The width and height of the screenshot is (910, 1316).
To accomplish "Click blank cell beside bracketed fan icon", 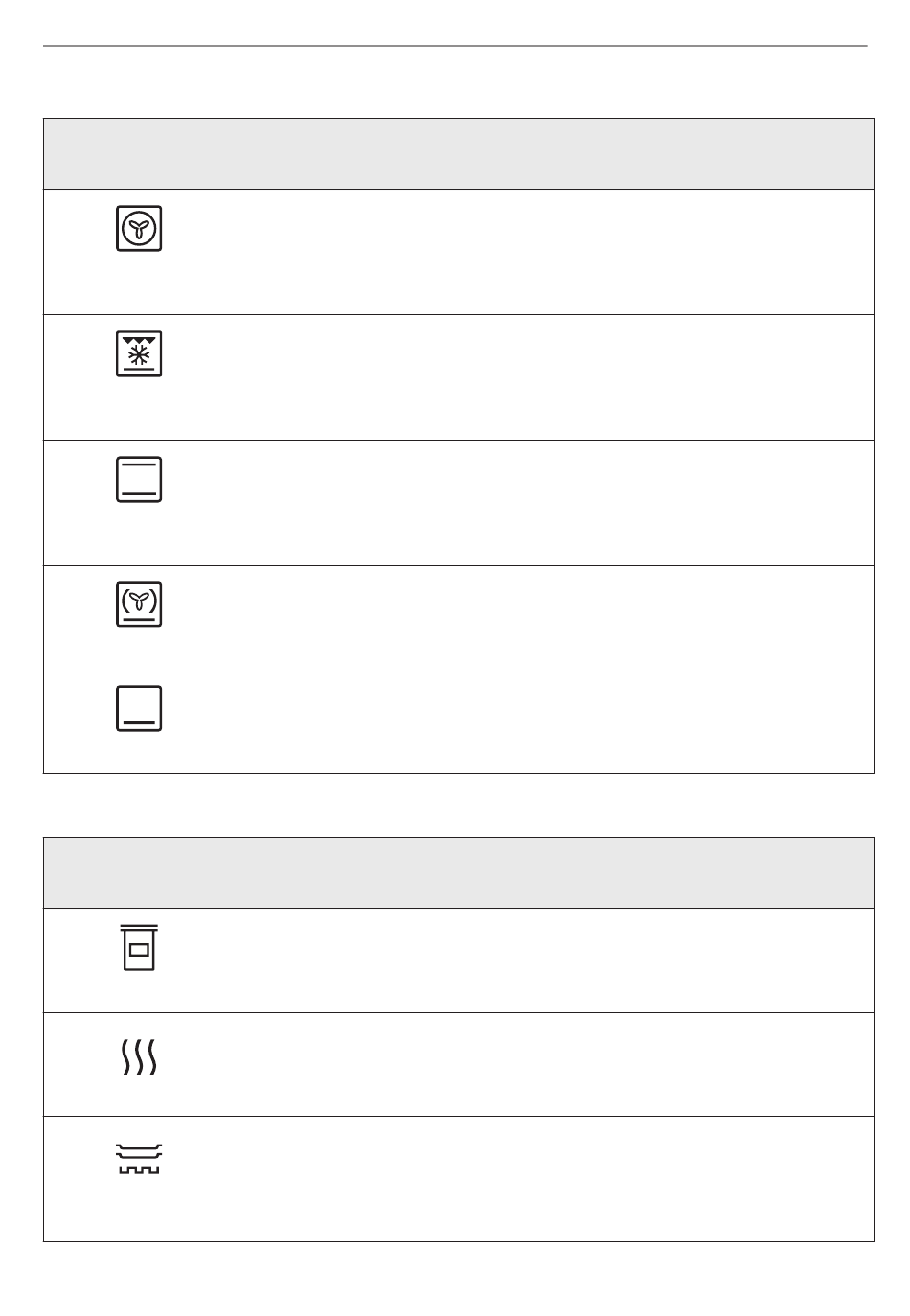I will click(x=557, y=617).
